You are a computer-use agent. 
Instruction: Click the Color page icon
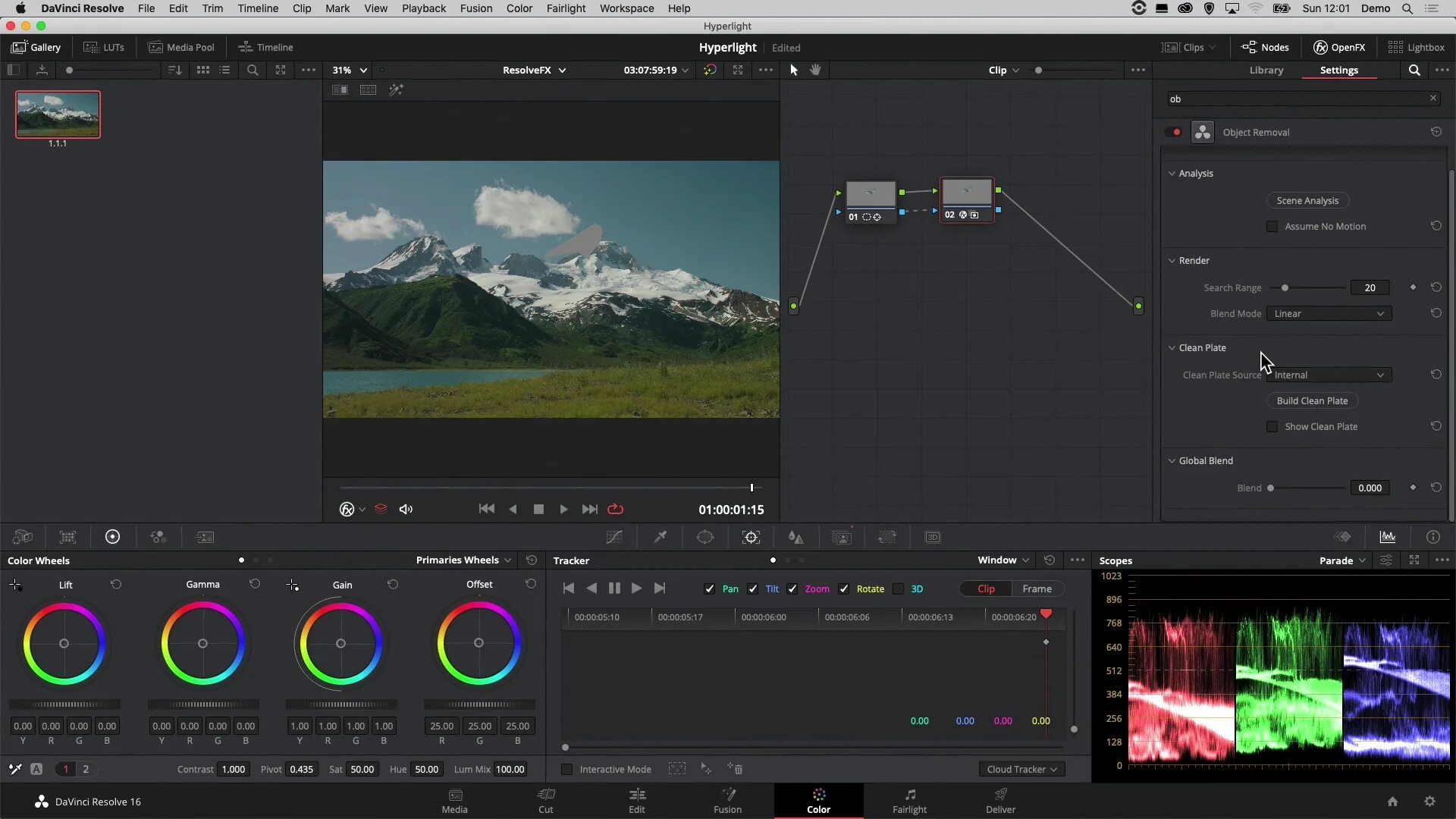click(818, 800)
